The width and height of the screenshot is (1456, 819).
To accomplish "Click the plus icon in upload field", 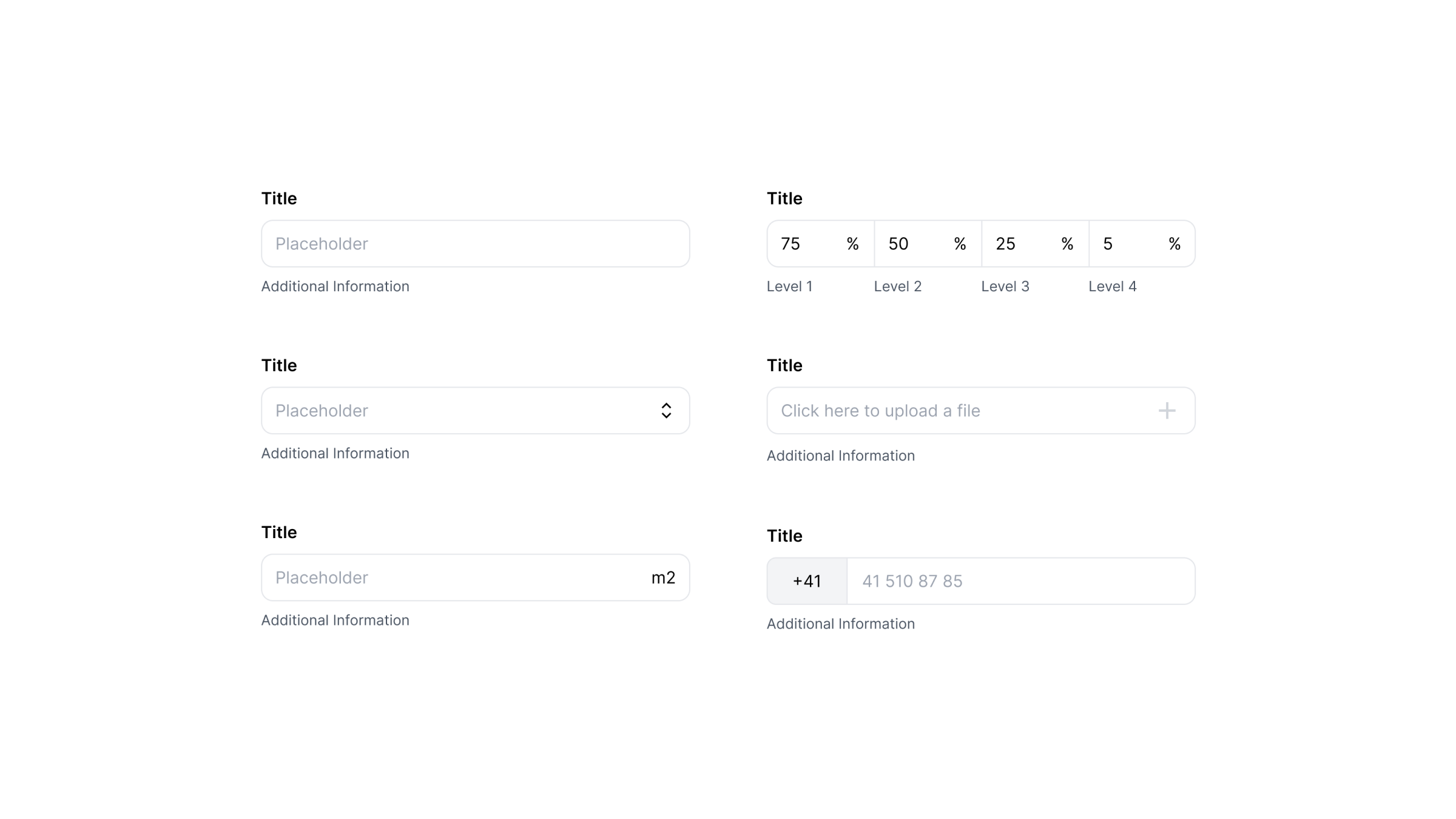I will [1166, 411].
